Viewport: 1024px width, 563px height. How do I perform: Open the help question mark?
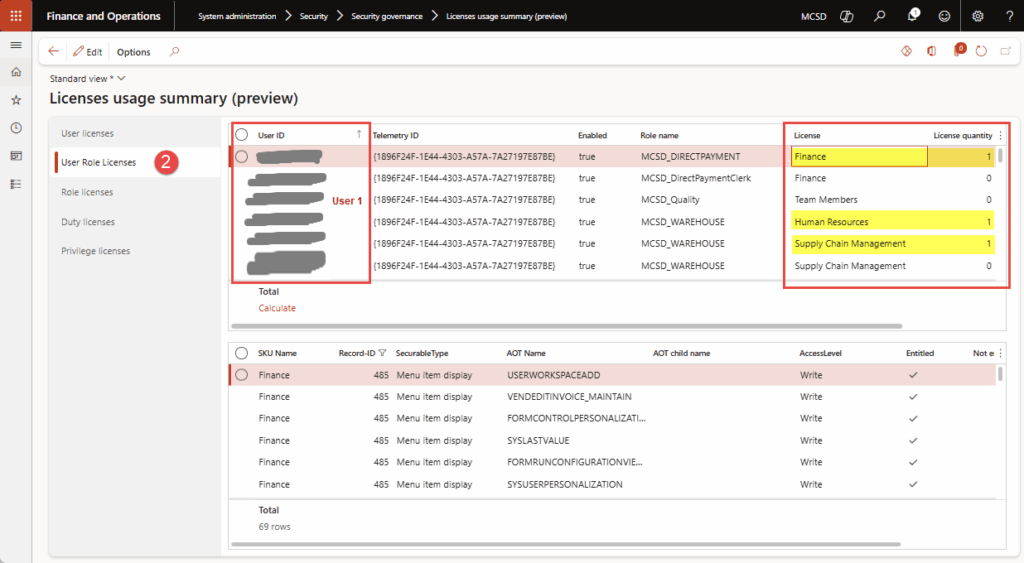click(x=1009, y=16)
